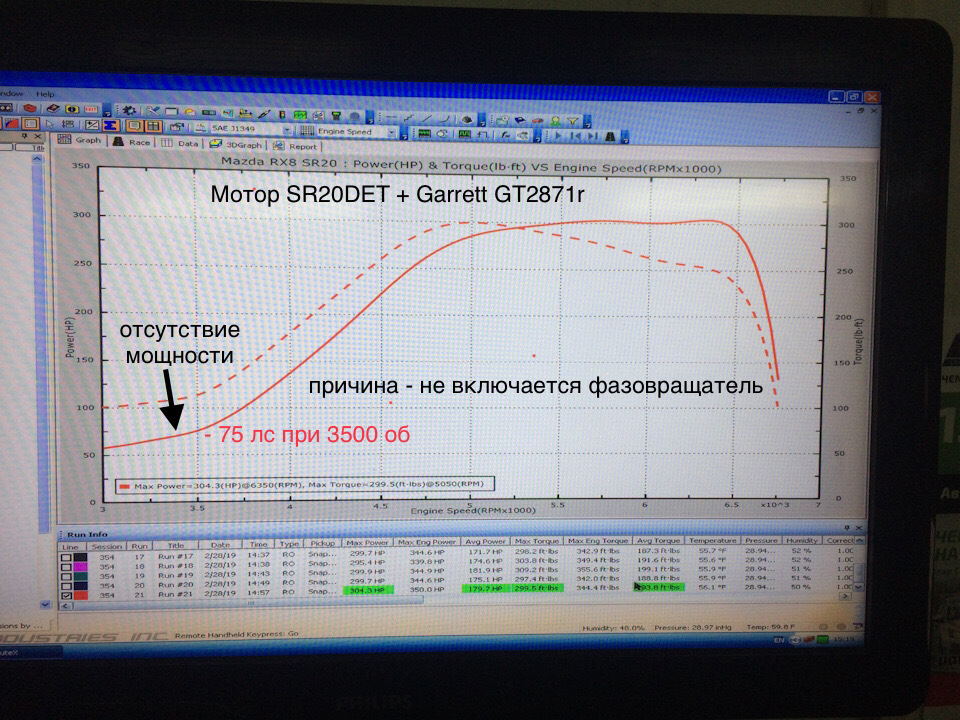The width and height of the screenshot is (960, 720).
Task: Click the funnel filter icon
Action: [x=572, y=121]
